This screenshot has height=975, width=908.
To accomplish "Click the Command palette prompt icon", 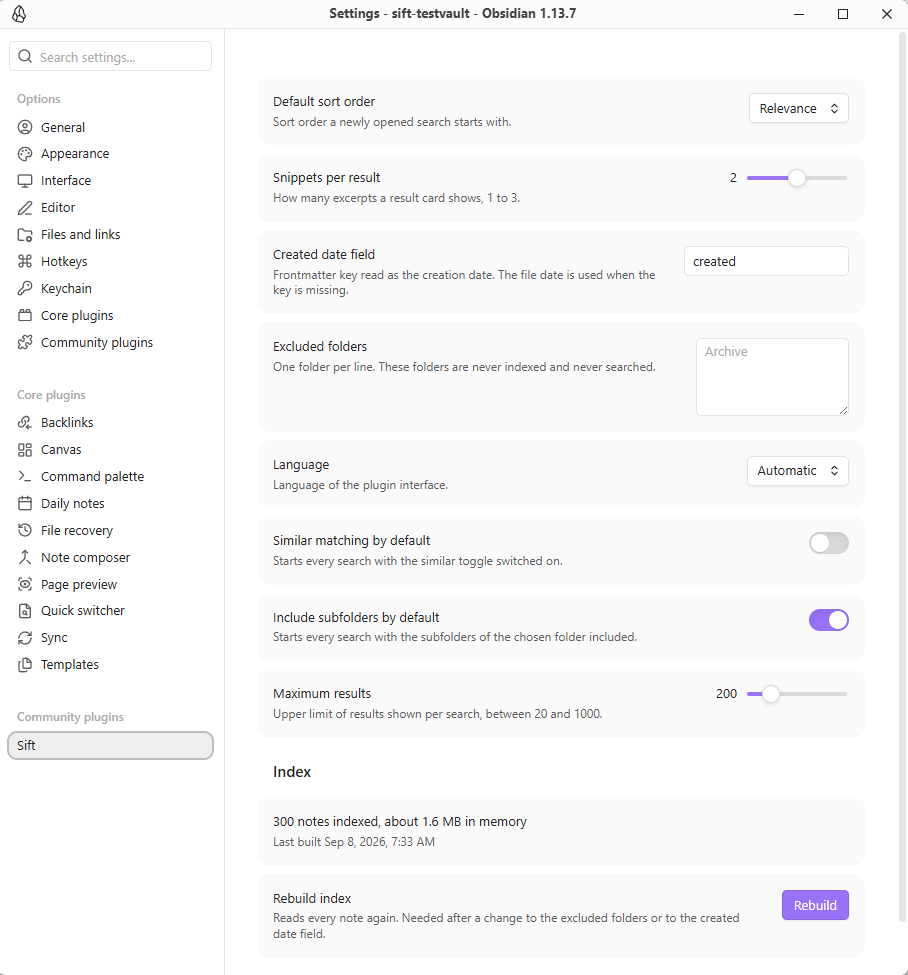I will (x=25, y=476).
